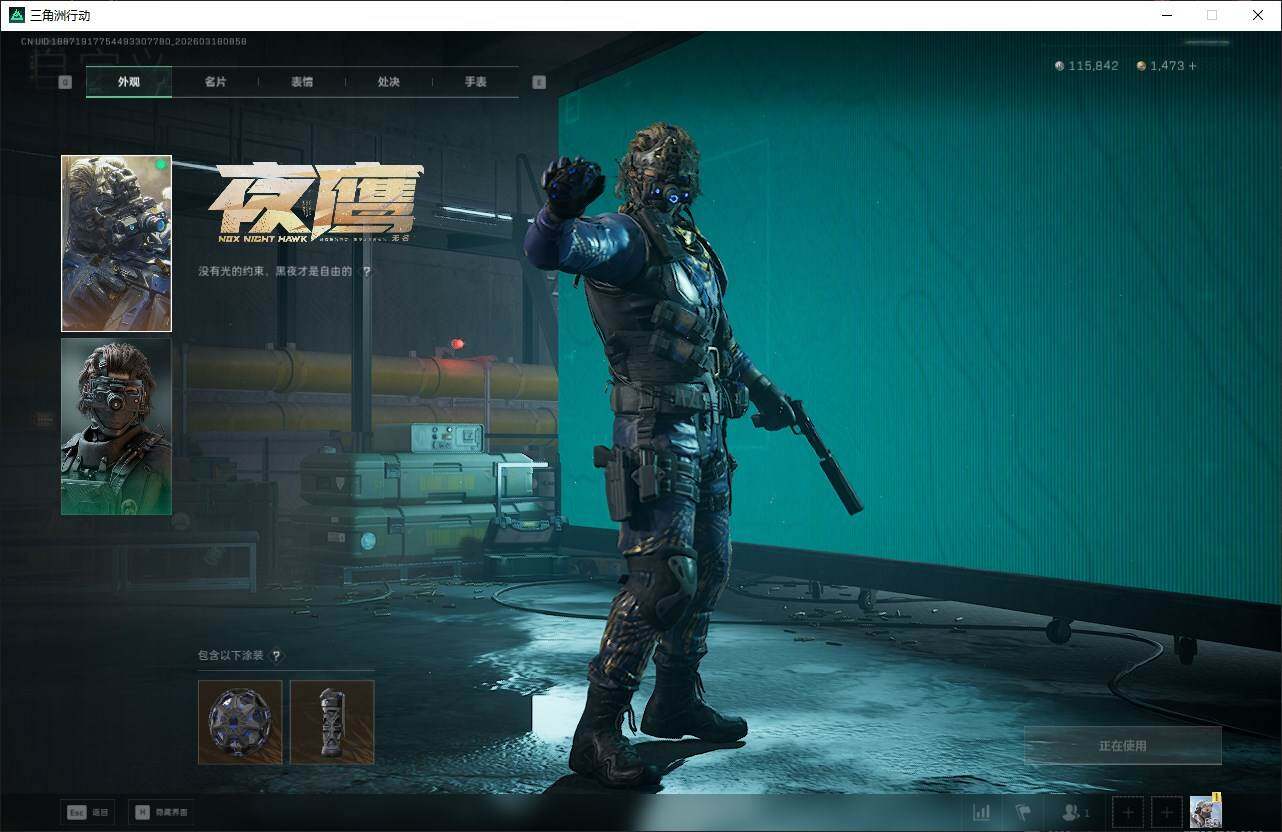Open the player avatar in bottom bar
The width and height of the screenshot is (1282, 832).
click(x=1205, y=811)
